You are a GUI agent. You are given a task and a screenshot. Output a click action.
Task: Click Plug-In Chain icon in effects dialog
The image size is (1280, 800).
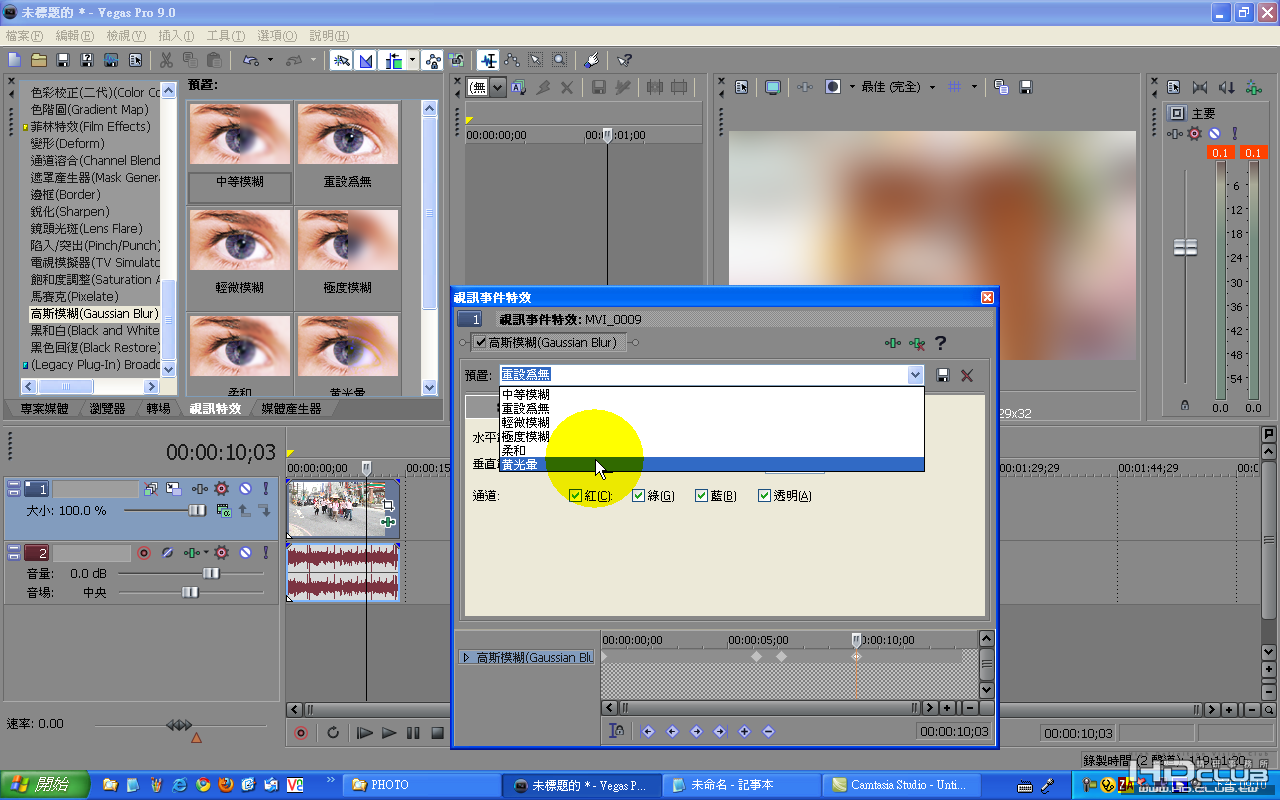(892, 344)
